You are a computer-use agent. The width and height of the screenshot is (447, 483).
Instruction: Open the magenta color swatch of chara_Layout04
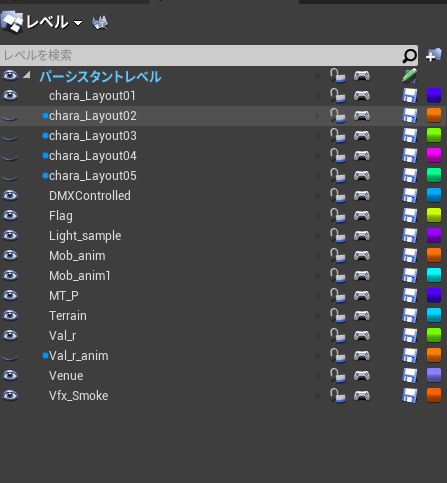(434, 155)
